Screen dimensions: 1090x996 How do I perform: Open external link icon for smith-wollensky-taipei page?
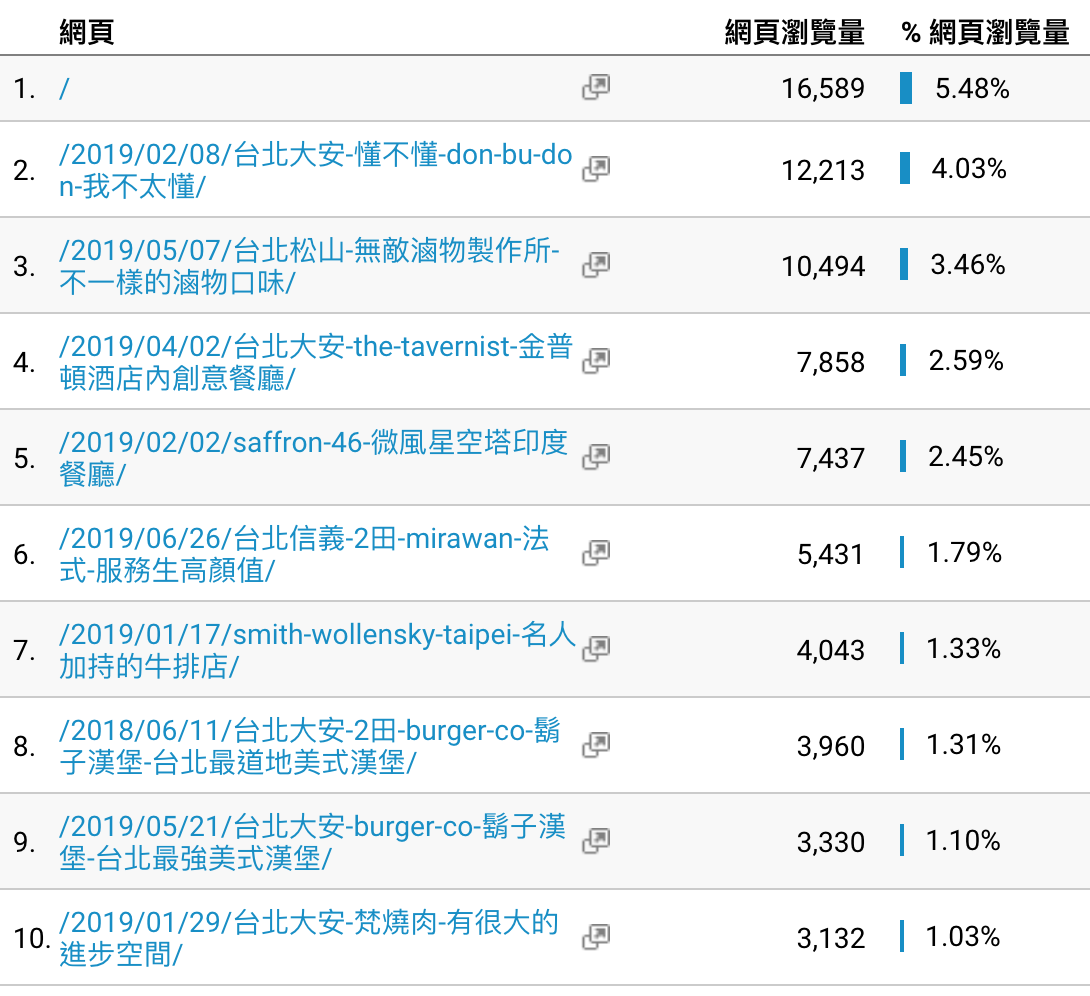click(596, 649)
